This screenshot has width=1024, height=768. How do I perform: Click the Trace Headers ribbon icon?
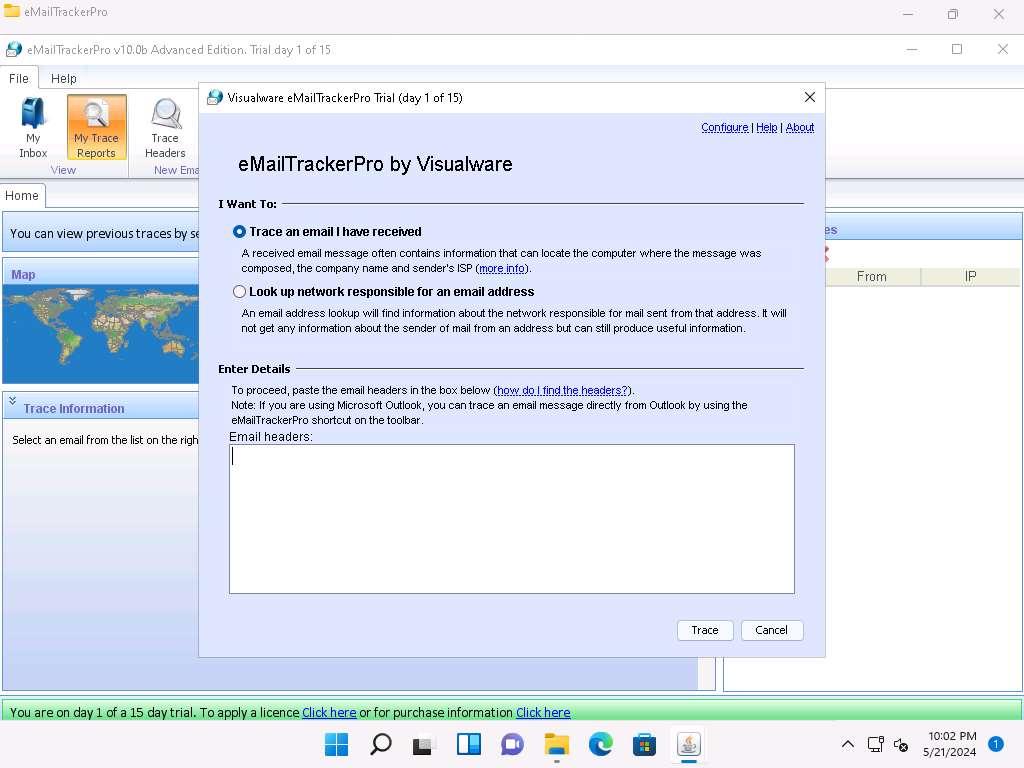click(x=165, y=127)
